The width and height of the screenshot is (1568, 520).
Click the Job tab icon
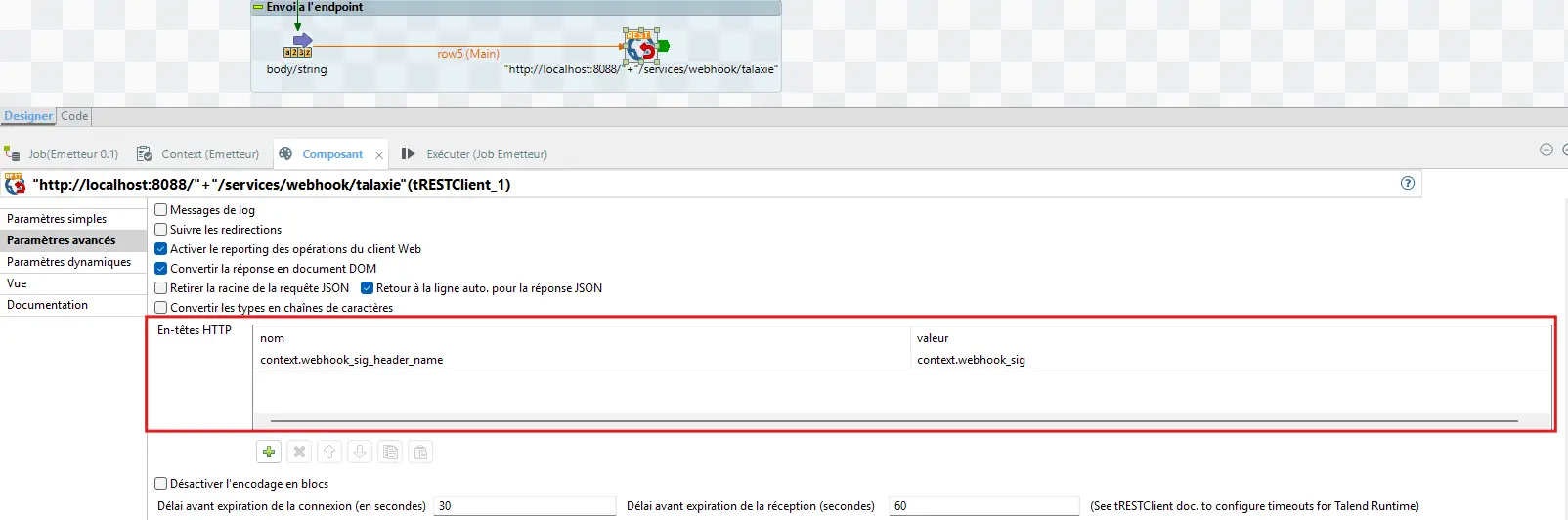[x=12, y=153]
